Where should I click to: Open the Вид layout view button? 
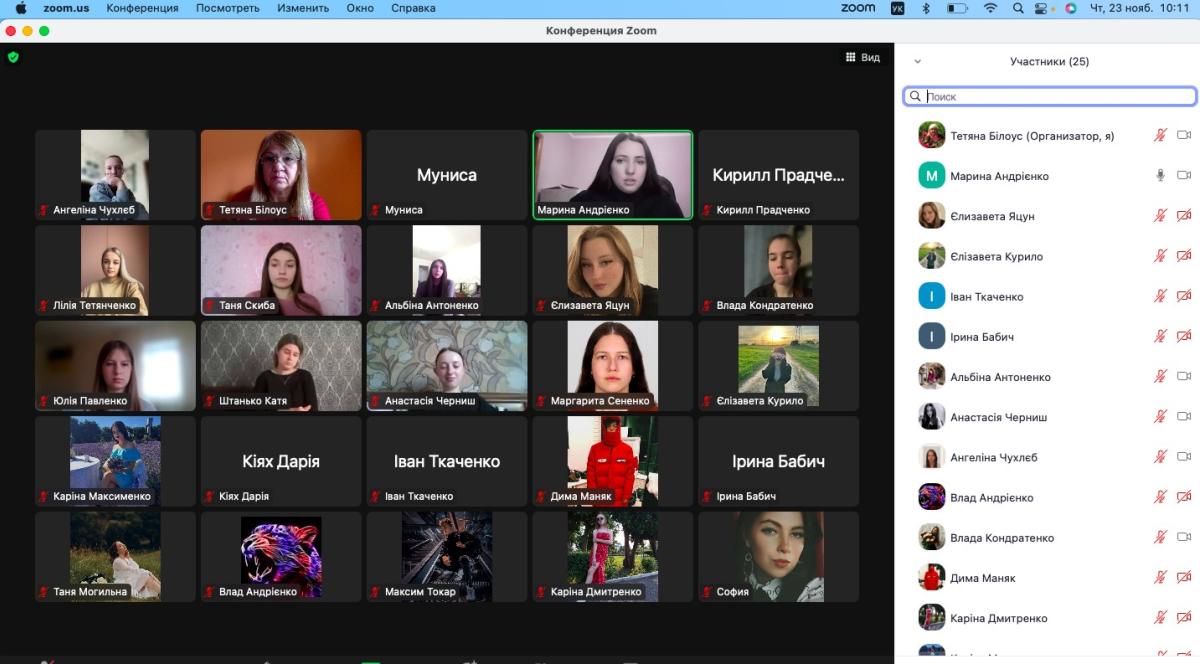(862, 58)
